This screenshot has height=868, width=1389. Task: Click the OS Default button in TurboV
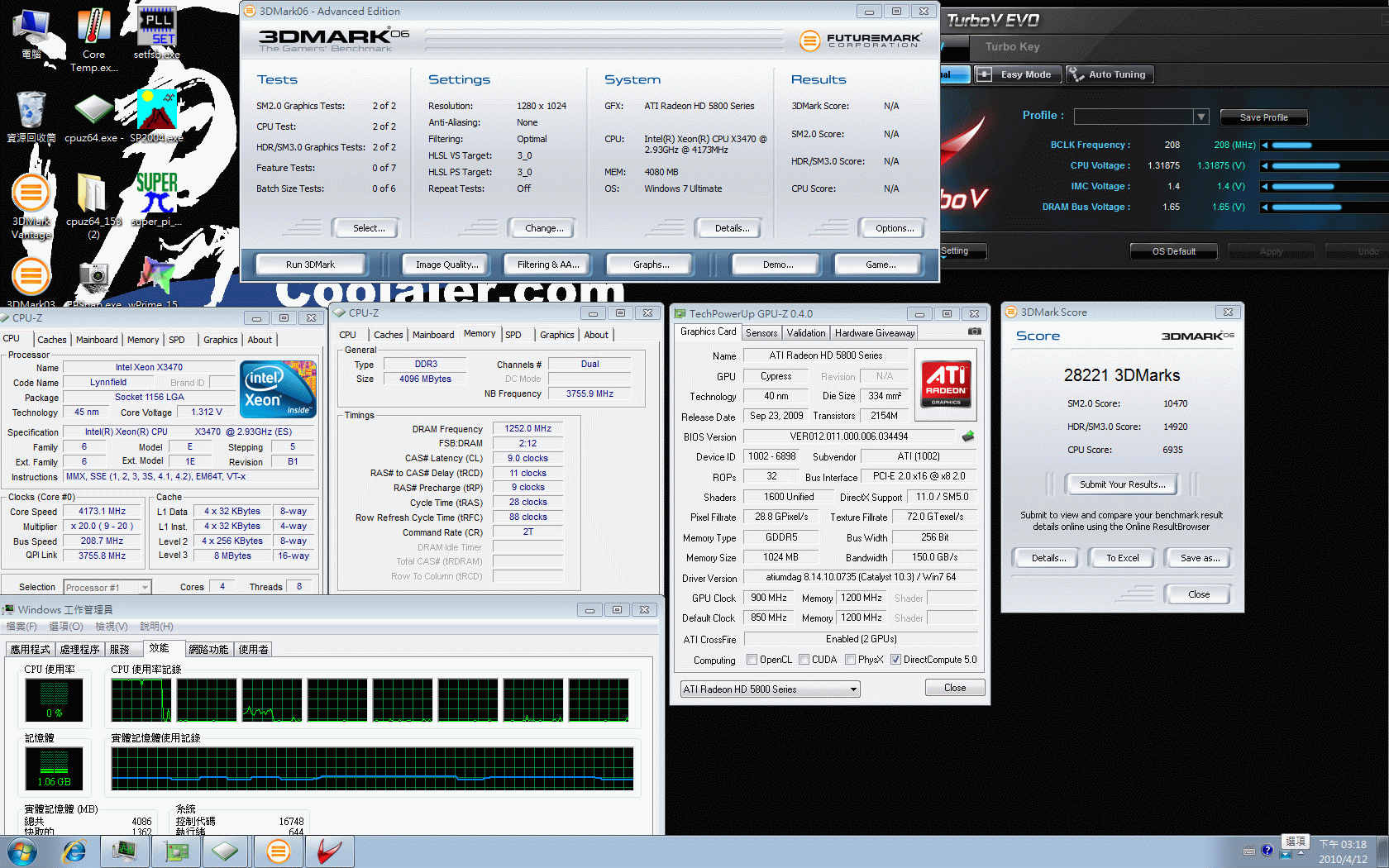1174,251
